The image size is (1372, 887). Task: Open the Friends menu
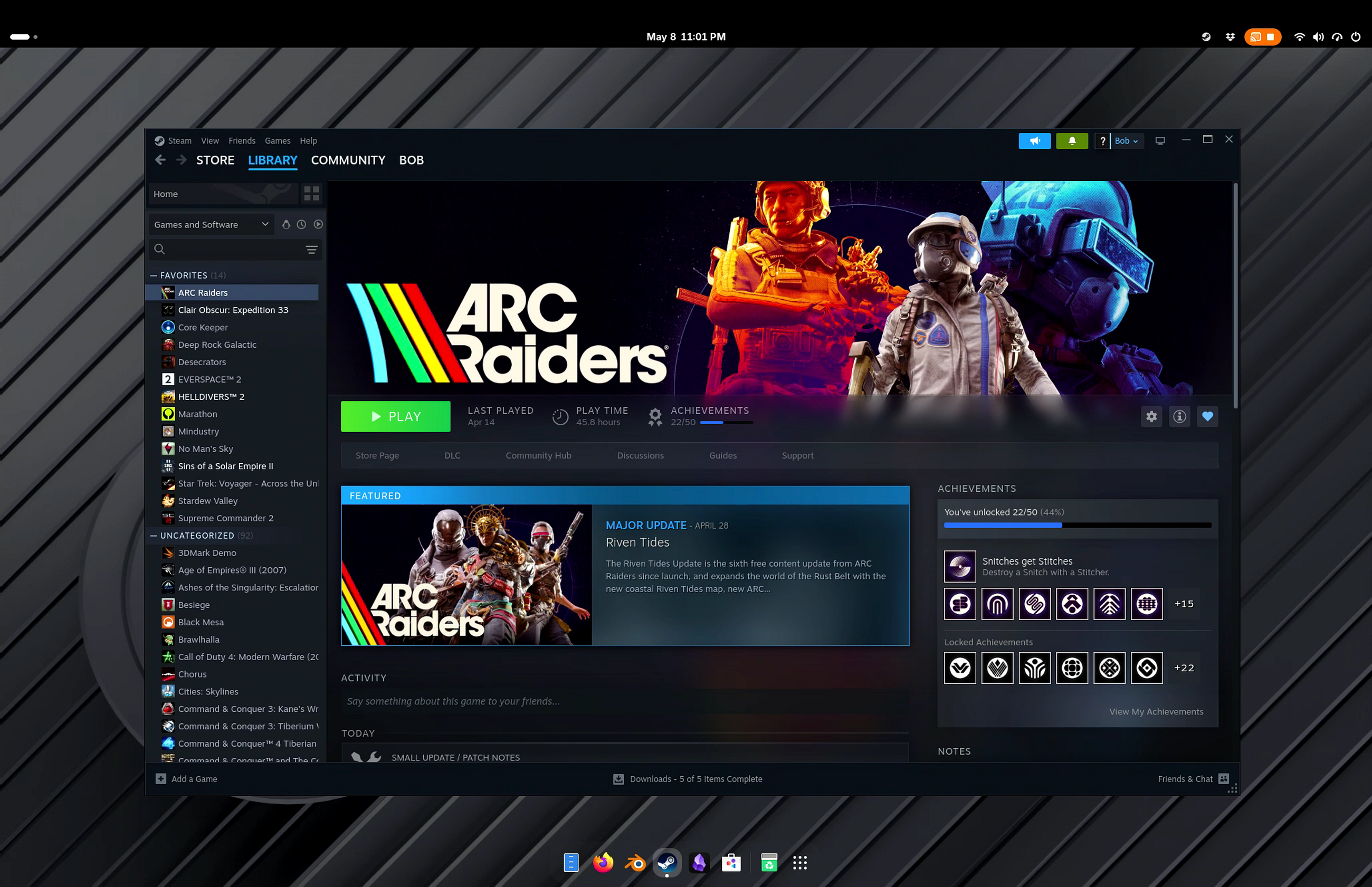(x=242, y=140)
